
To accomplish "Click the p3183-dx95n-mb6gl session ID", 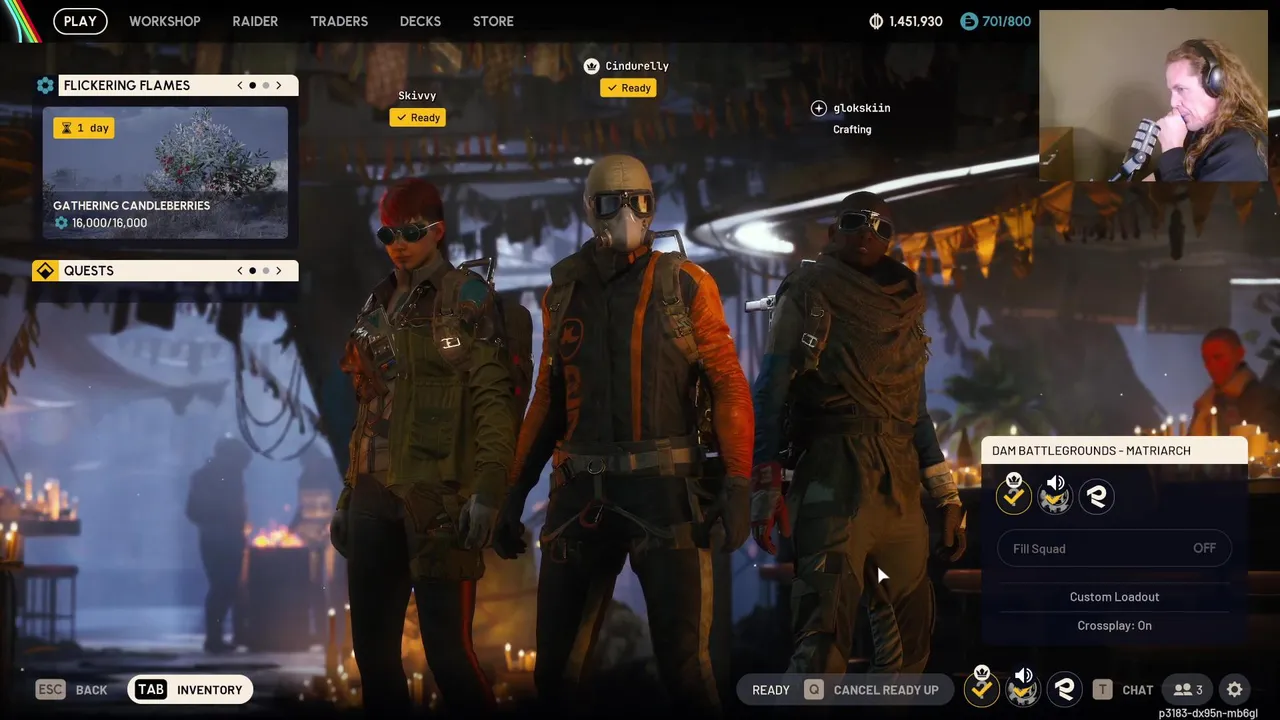I will (x=1208, y=713).
